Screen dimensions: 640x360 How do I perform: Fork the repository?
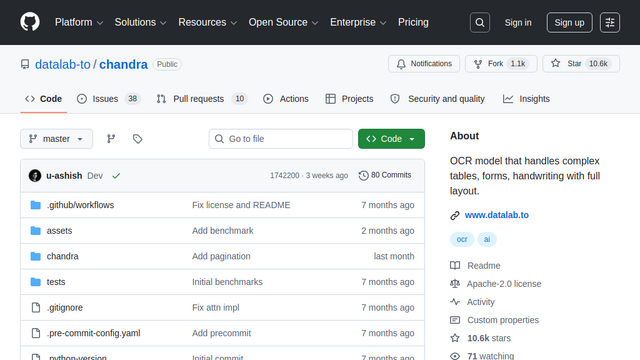coord(501,64)
